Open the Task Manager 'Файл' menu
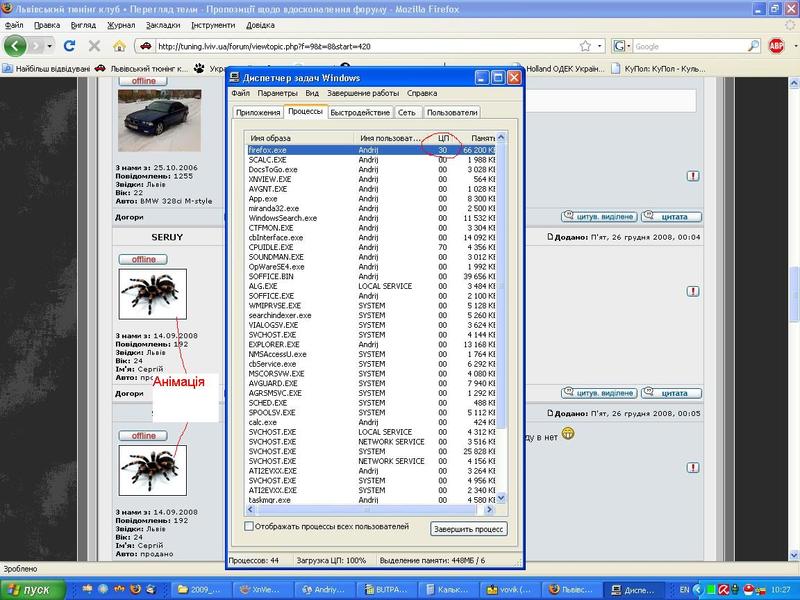 (x=240, y=93)
